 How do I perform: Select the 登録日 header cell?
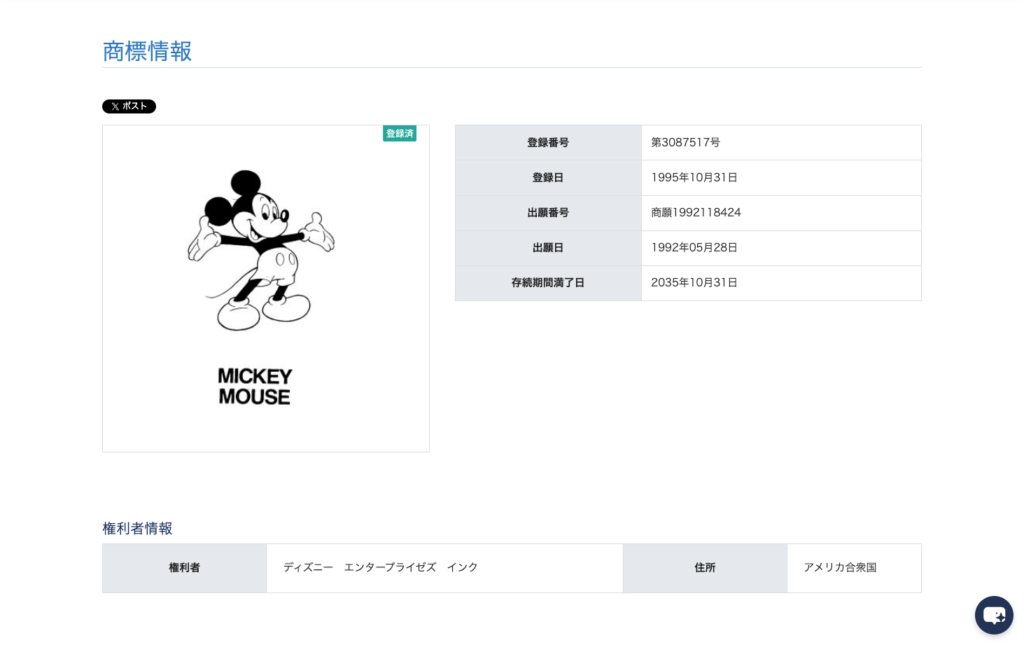[x=548, y=178]
